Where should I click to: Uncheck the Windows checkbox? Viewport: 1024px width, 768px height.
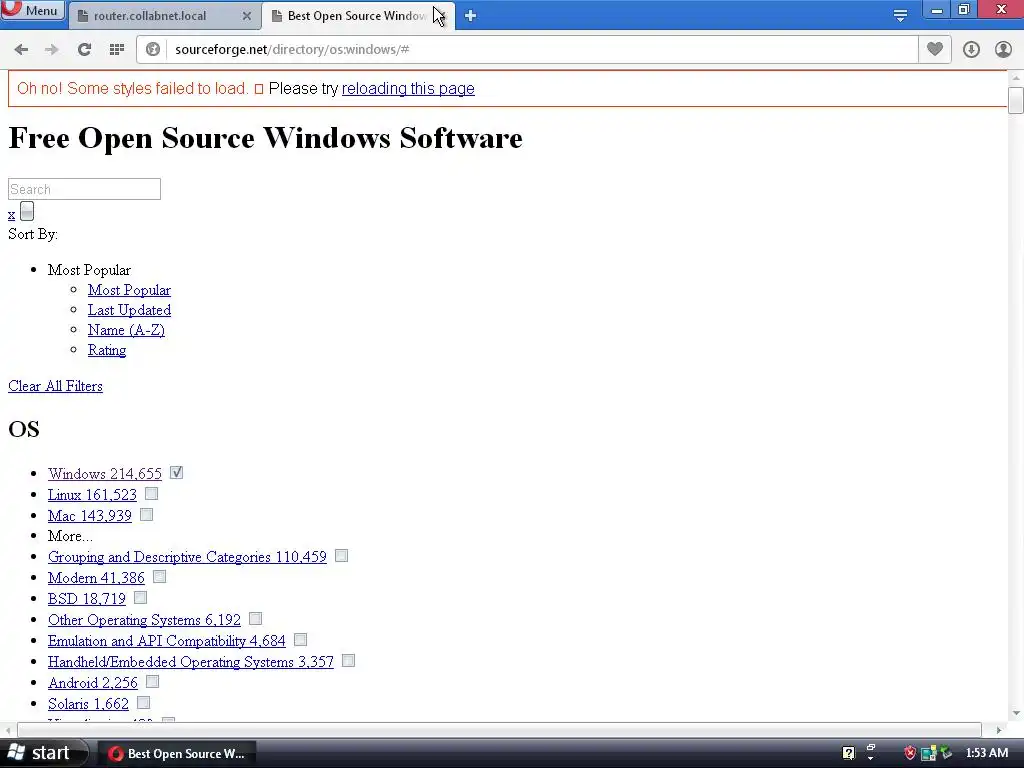pos(176,472)
